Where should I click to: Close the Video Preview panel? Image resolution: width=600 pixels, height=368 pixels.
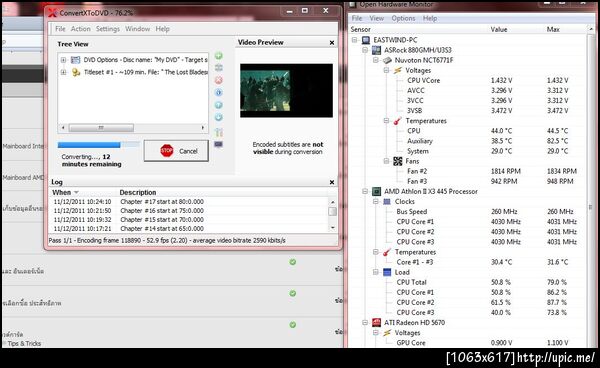[x=332, y=43]
